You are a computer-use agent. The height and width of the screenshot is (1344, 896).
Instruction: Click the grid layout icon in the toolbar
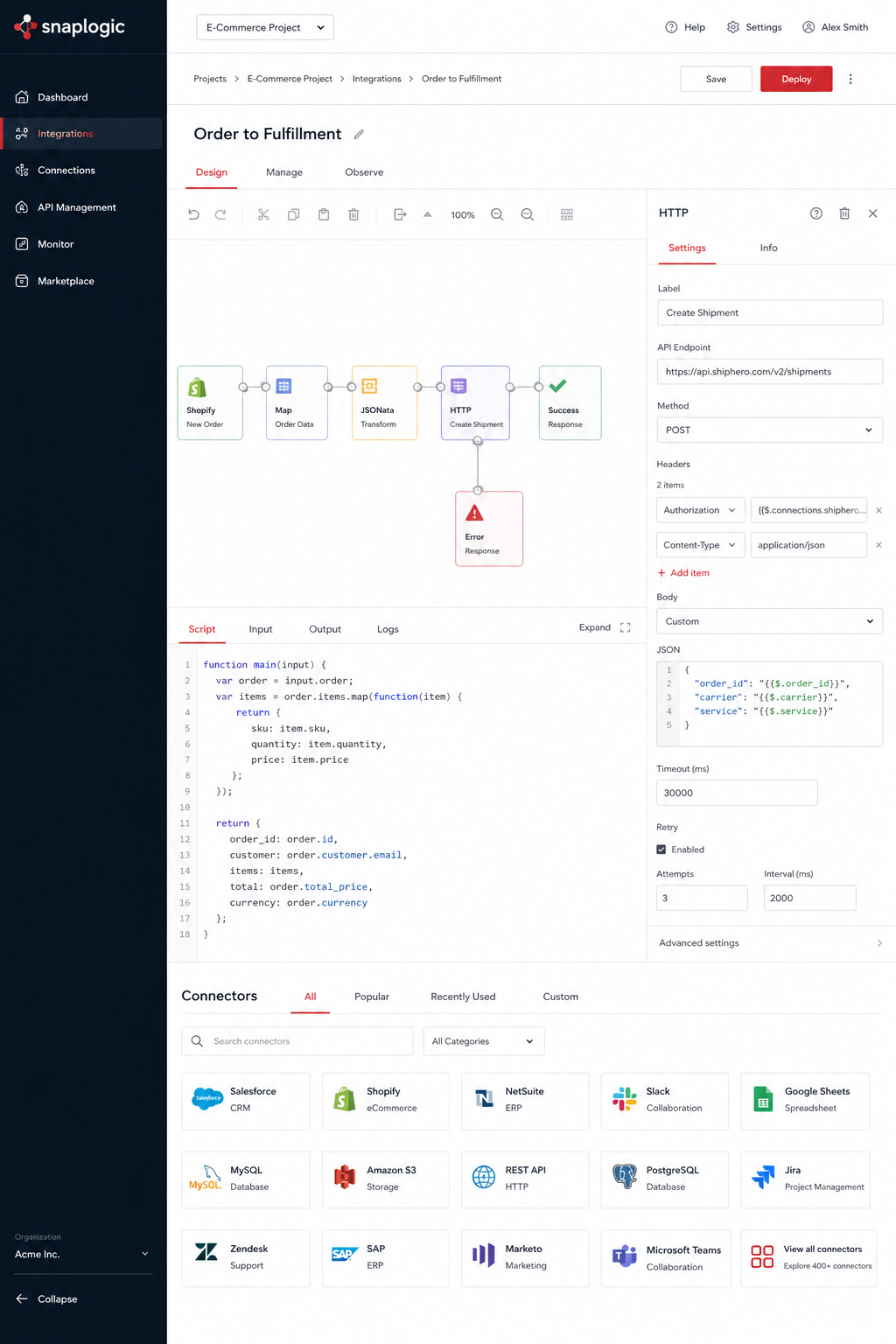click(x=567, y=214)
